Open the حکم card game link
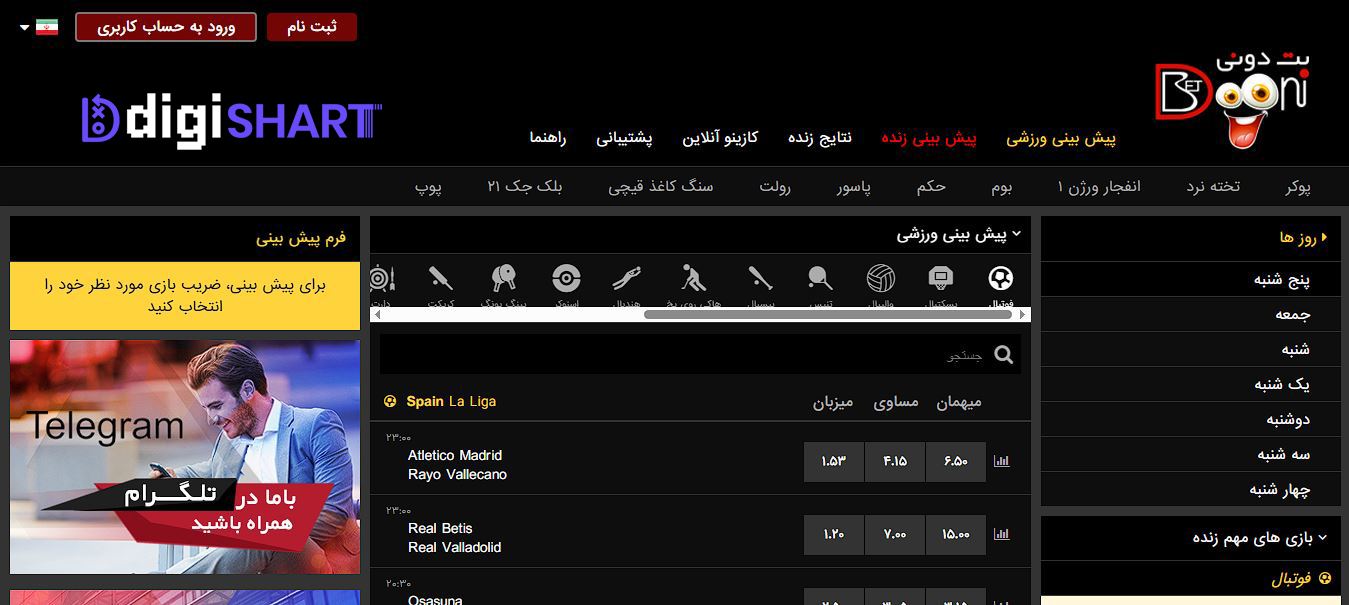 [931, 187]
